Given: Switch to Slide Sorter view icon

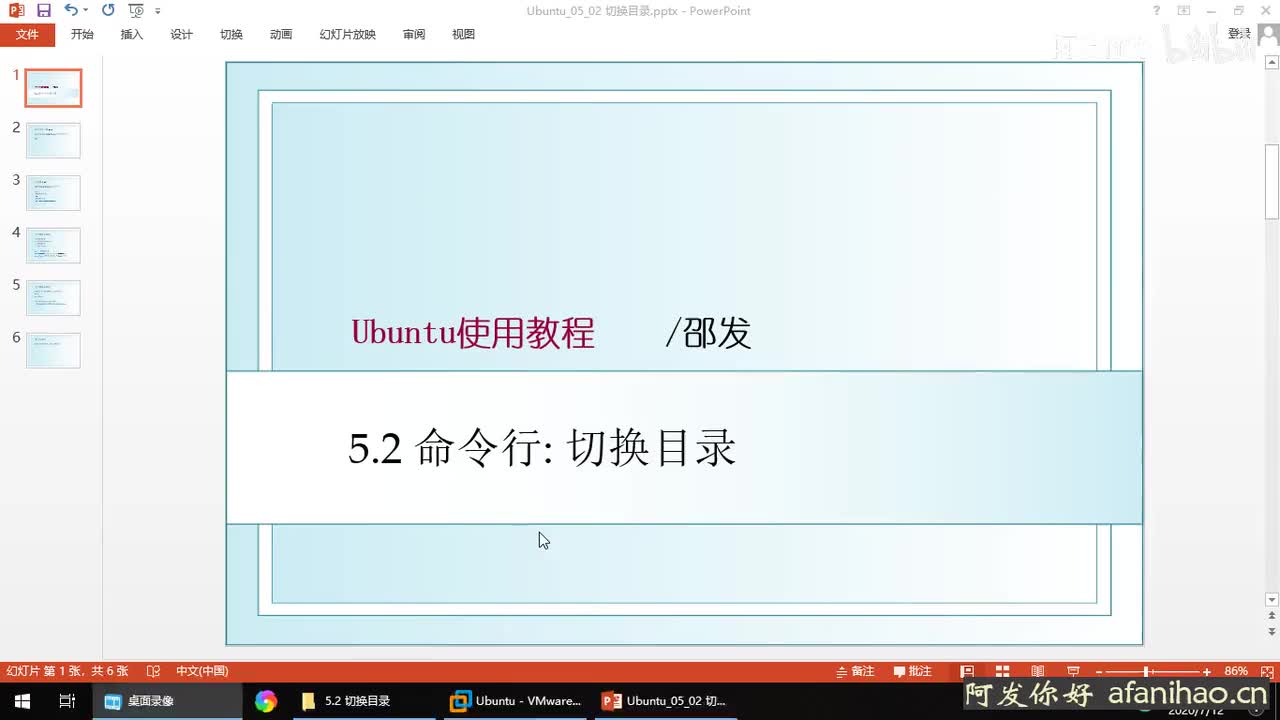Looking at the screenshot, I should [1002, 671].
